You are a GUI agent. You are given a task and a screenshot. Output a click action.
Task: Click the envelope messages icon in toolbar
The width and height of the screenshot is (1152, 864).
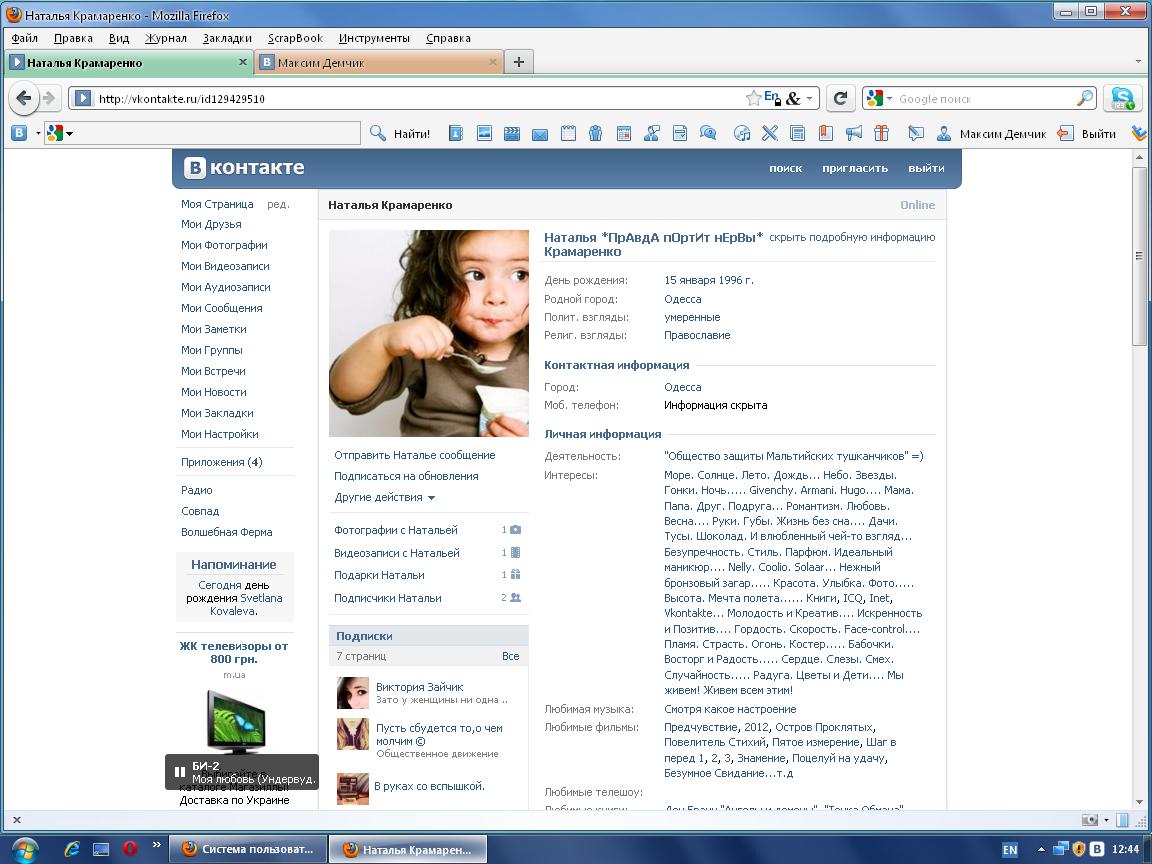540,134
